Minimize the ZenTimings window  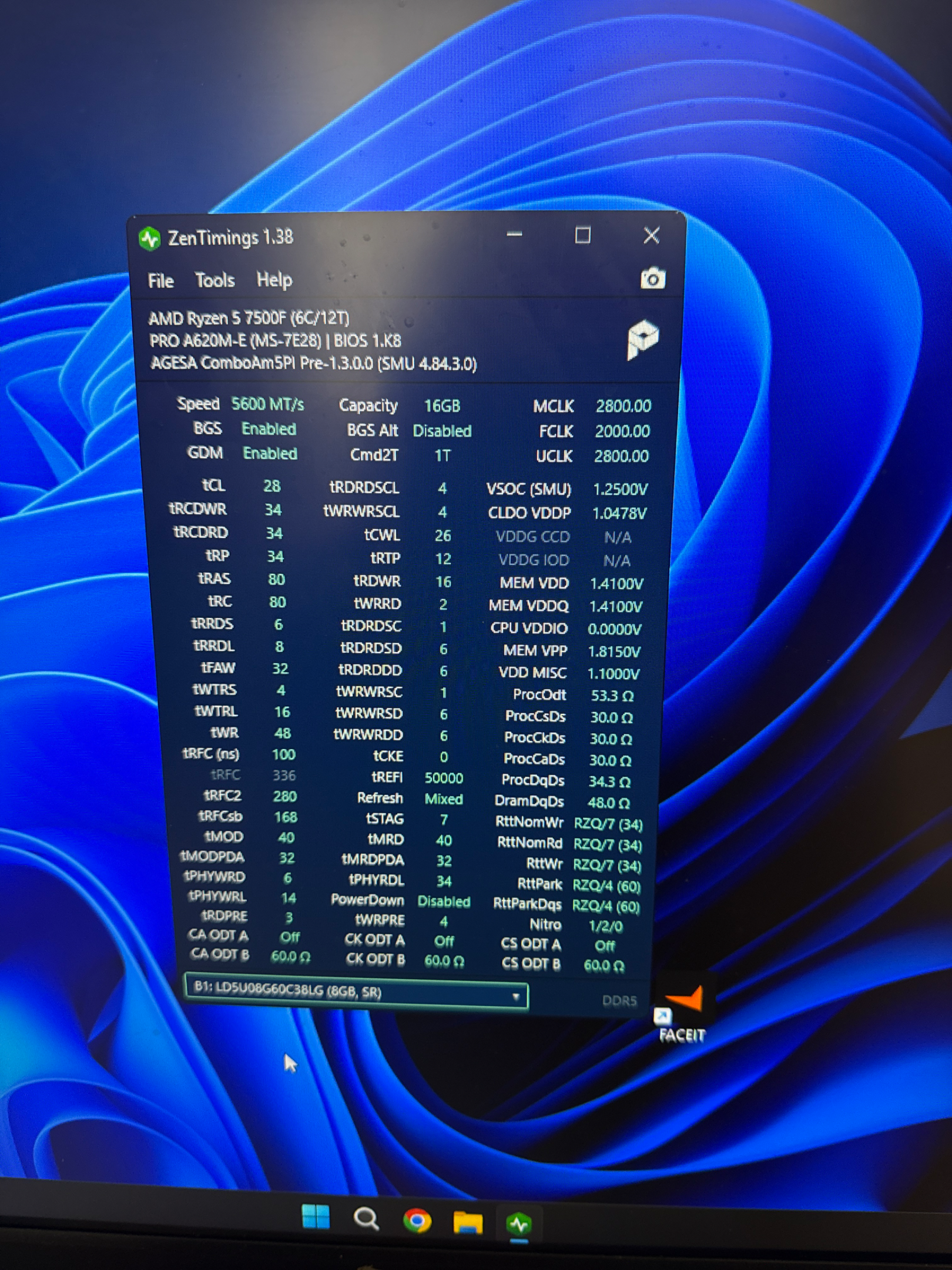coord(514,235)
